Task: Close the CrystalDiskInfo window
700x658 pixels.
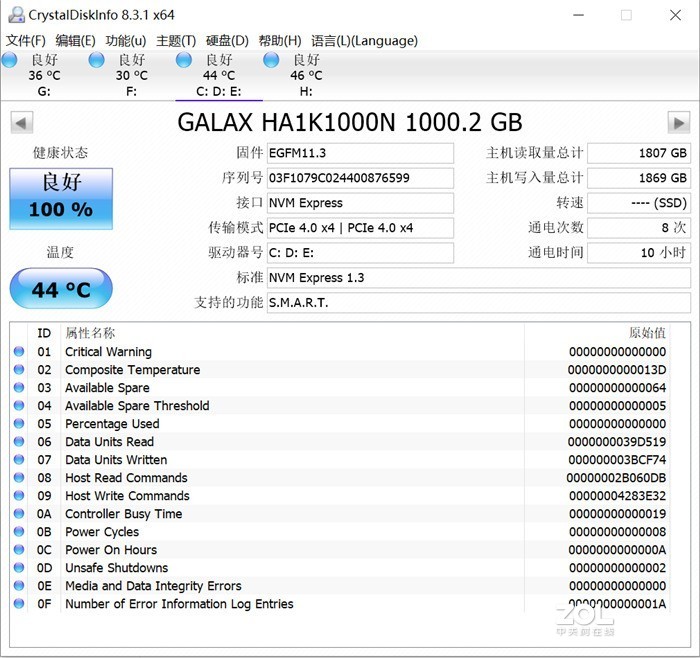Action: pos(675,15)
